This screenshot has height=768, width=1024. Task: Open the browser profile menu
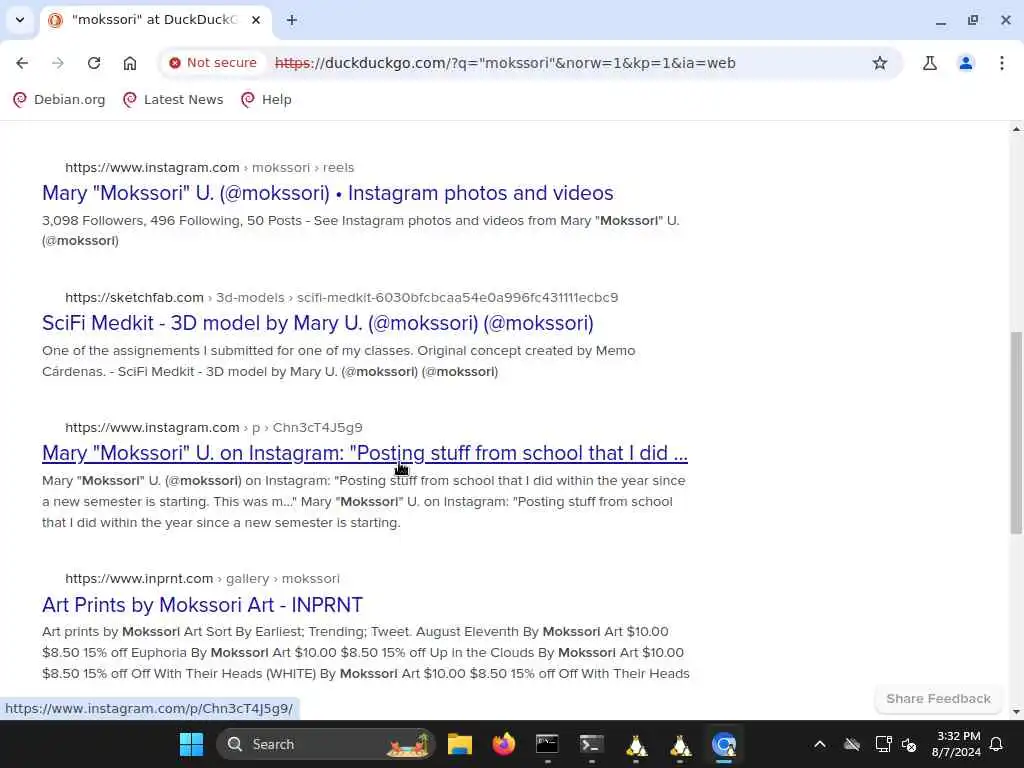[966, 63]
